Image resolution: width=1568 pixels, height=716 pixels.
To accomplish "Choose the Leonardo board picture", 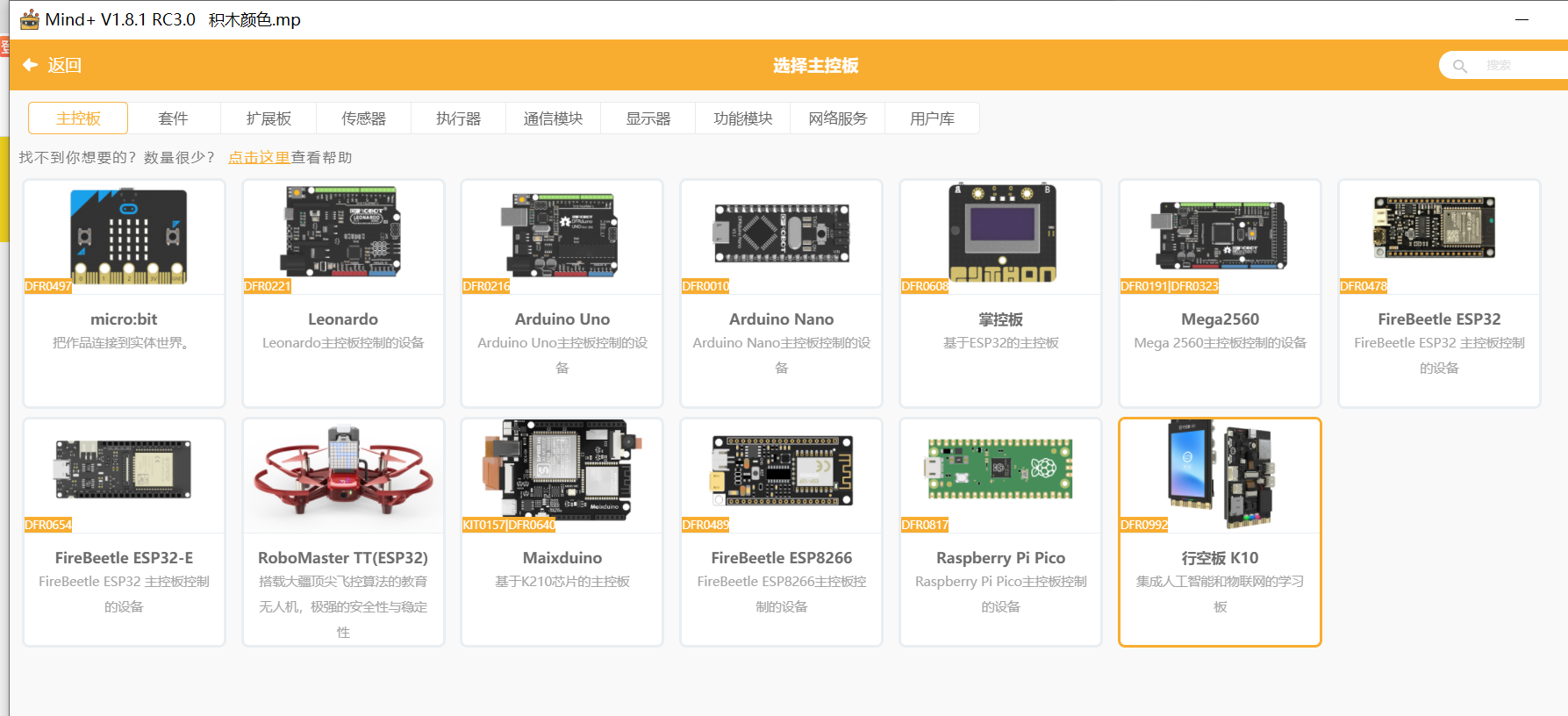I will coord(343,233).
